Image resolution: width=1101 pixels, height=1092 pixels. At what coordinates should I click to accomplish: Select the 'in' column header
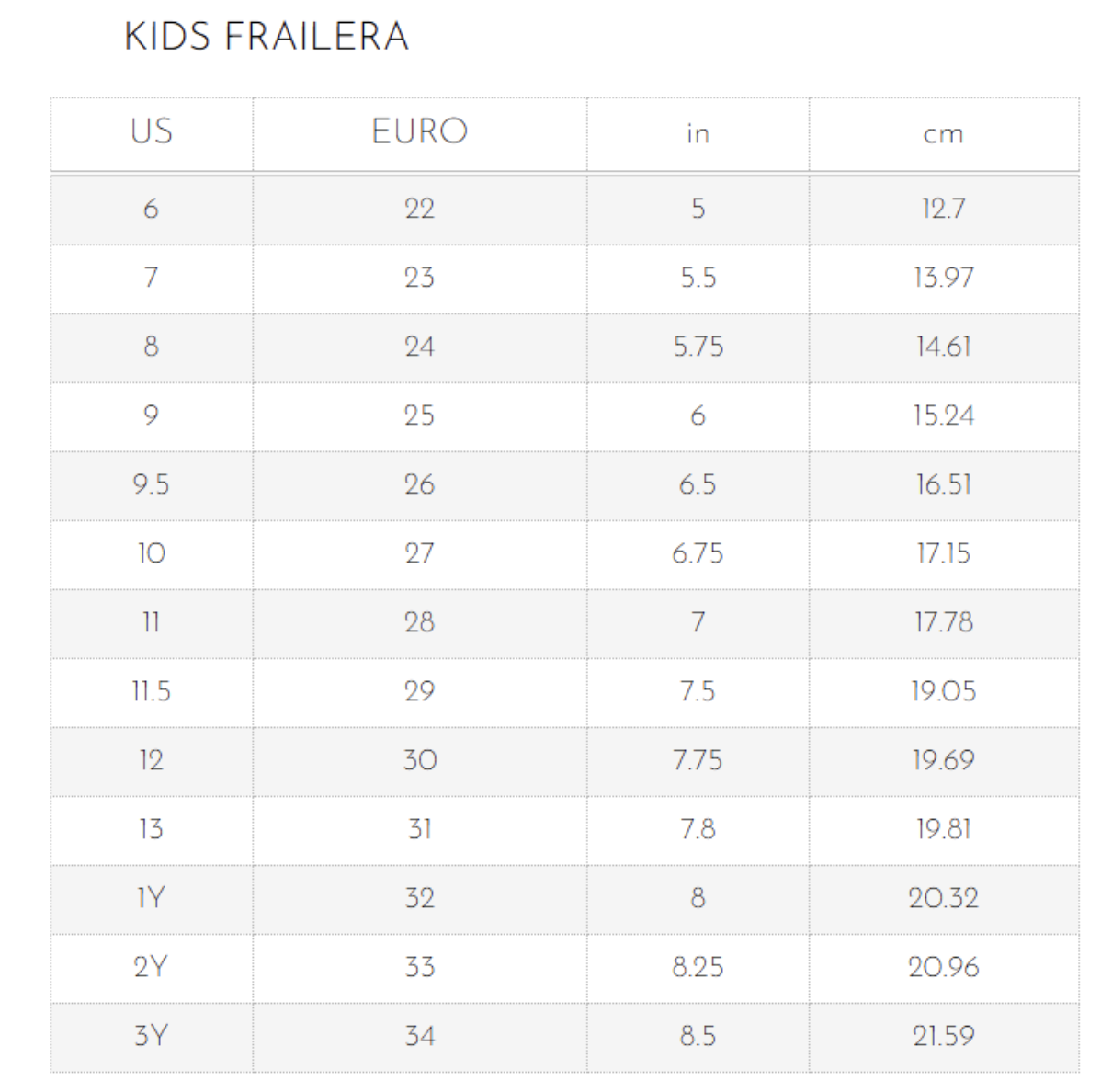click(x=698, y=134)
